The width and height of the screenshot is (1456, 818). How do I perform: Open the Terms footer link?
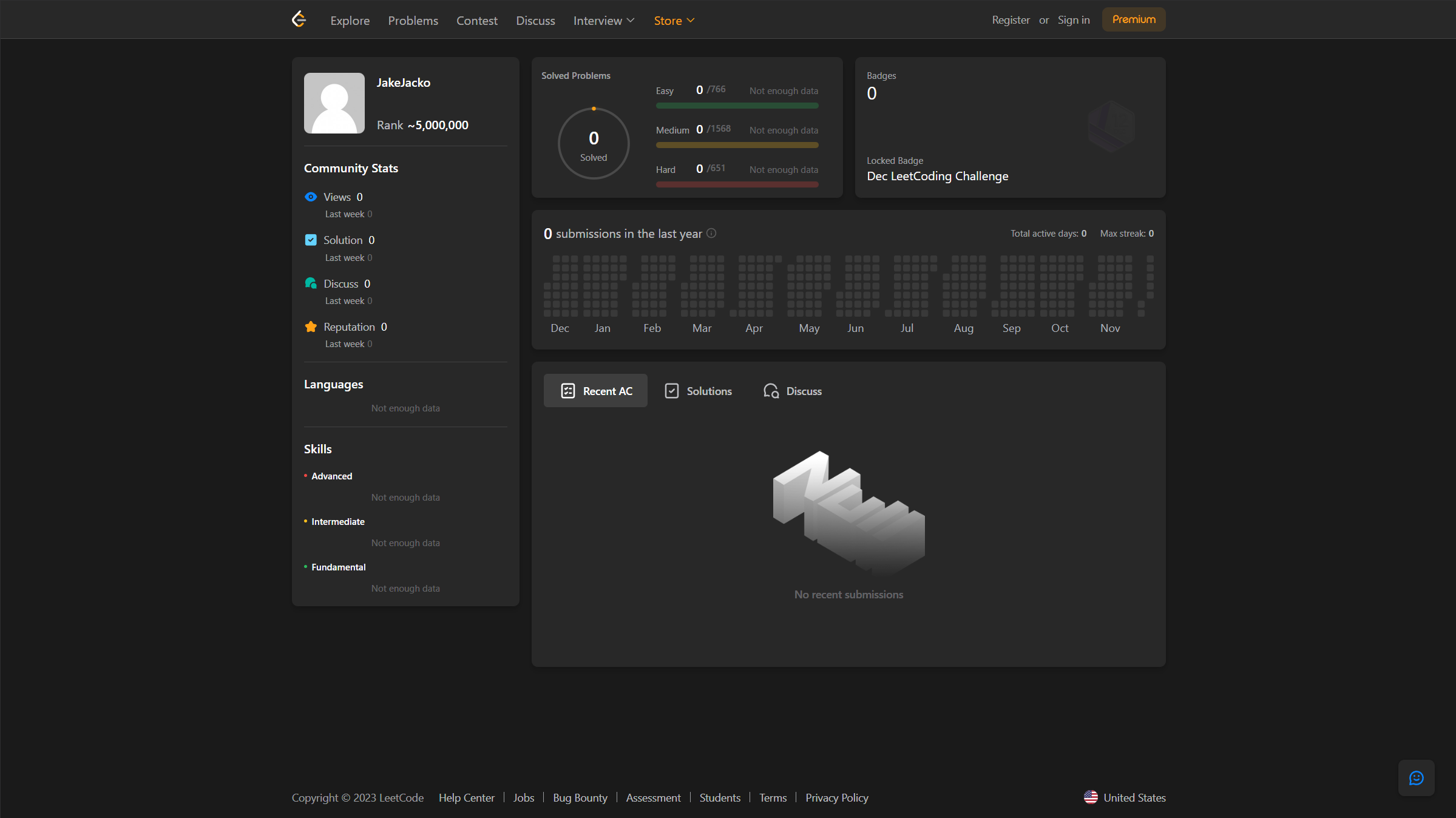[773, 797]
